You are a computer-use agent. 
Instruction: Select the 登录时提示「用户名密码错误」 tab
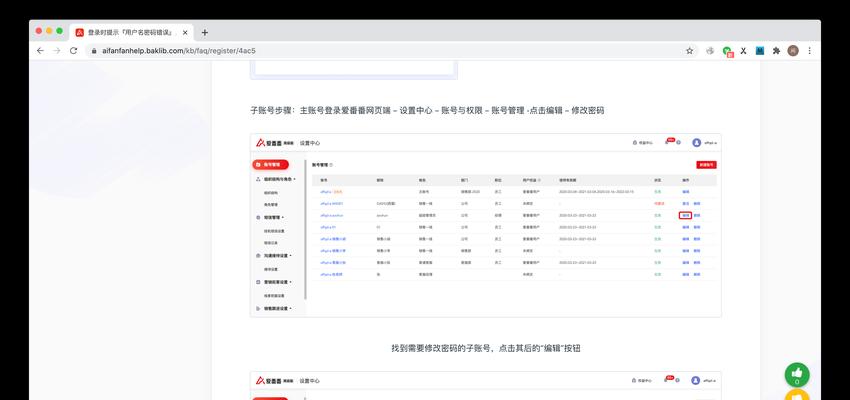(x=132, y=33)
